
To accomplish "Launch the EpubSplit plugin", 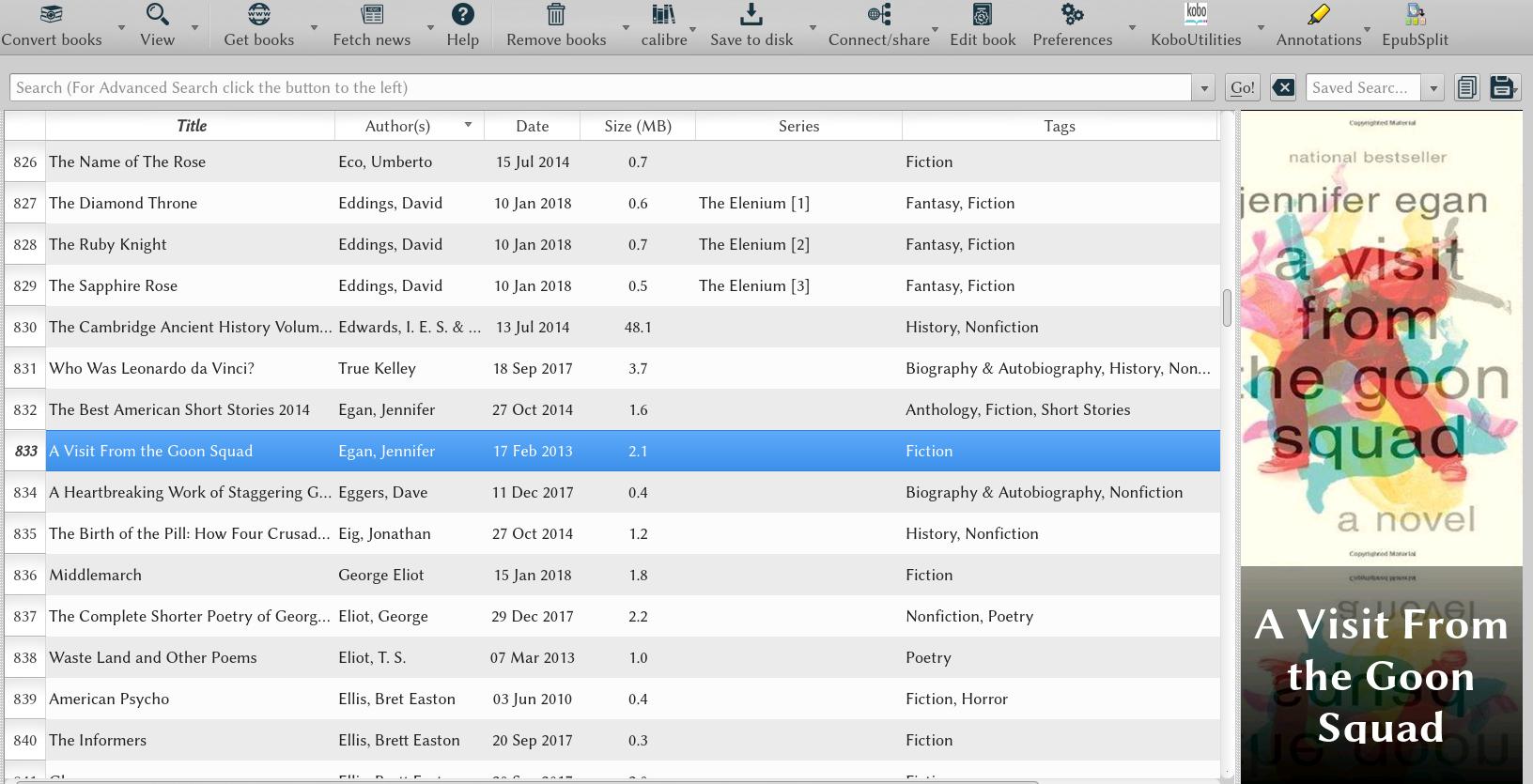I will (x=1415, y=25).
